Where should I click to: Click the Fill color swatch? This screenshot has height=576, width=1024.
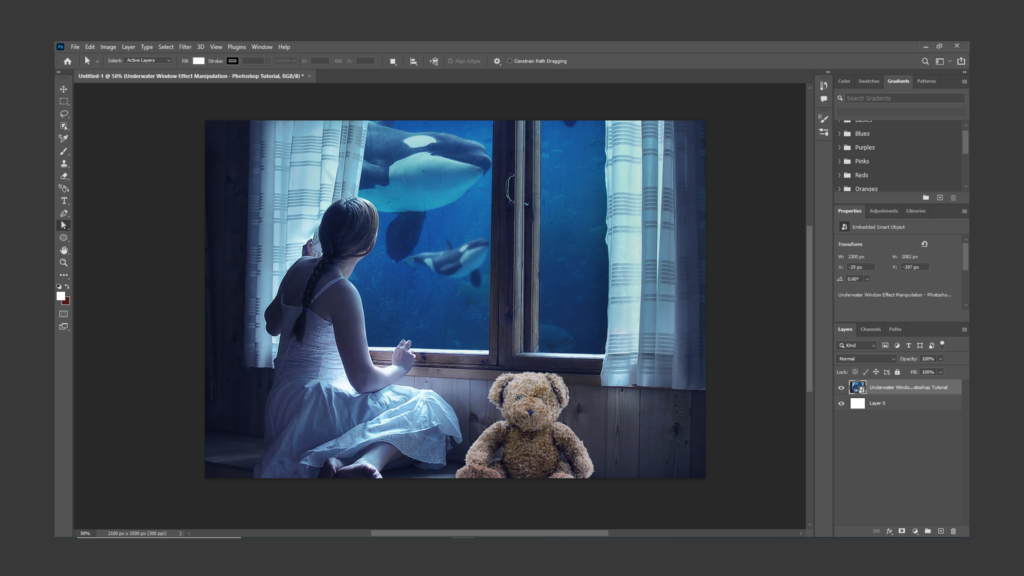(x=199, y=61)
